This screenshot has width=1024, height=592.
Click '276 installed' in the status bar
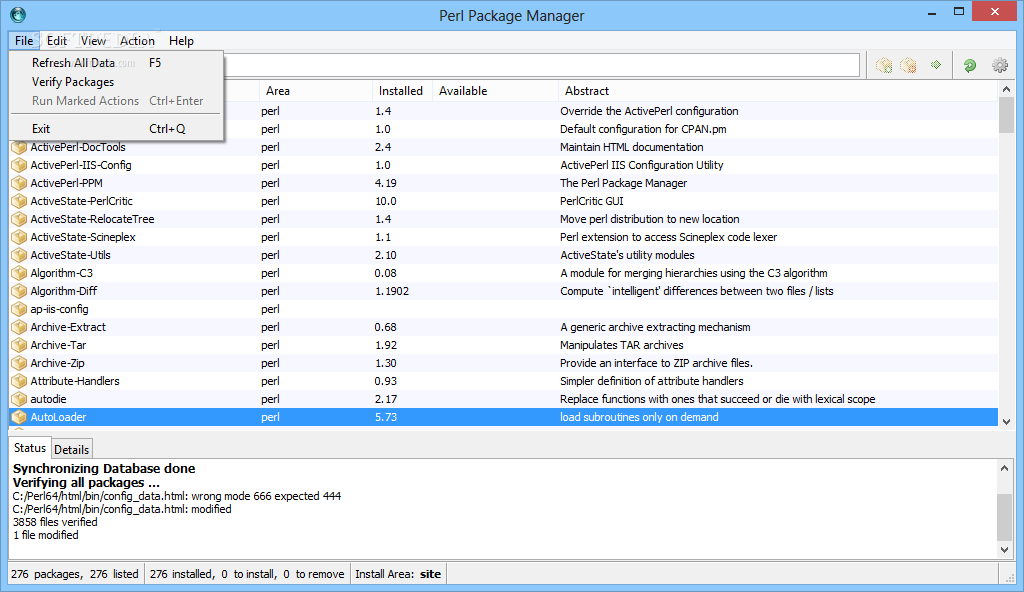coord(181,574)
